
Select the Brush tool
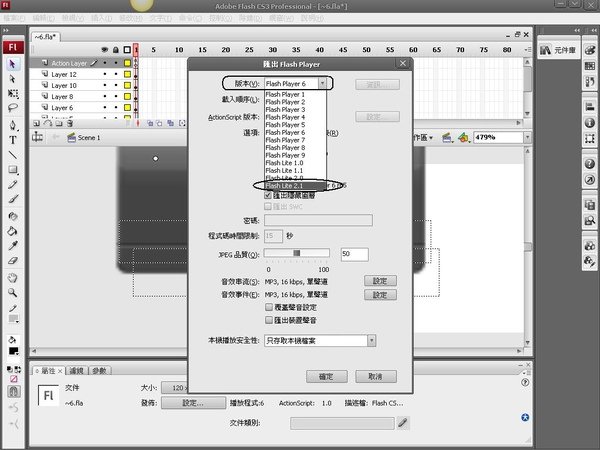click(13, 199)
